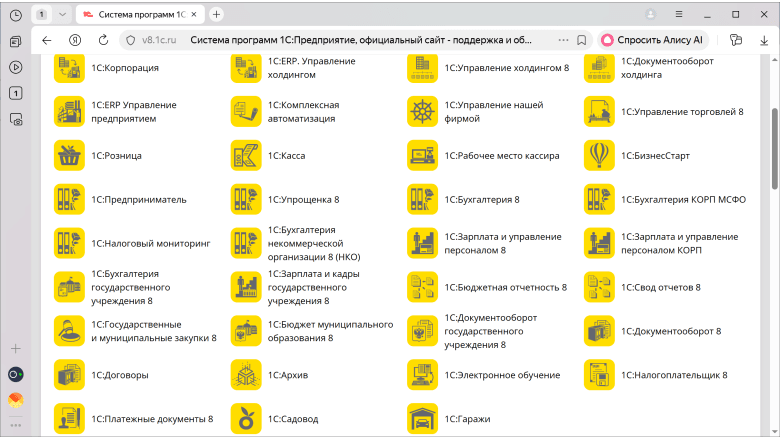Click the site protection shield icon

click(130, 40)
